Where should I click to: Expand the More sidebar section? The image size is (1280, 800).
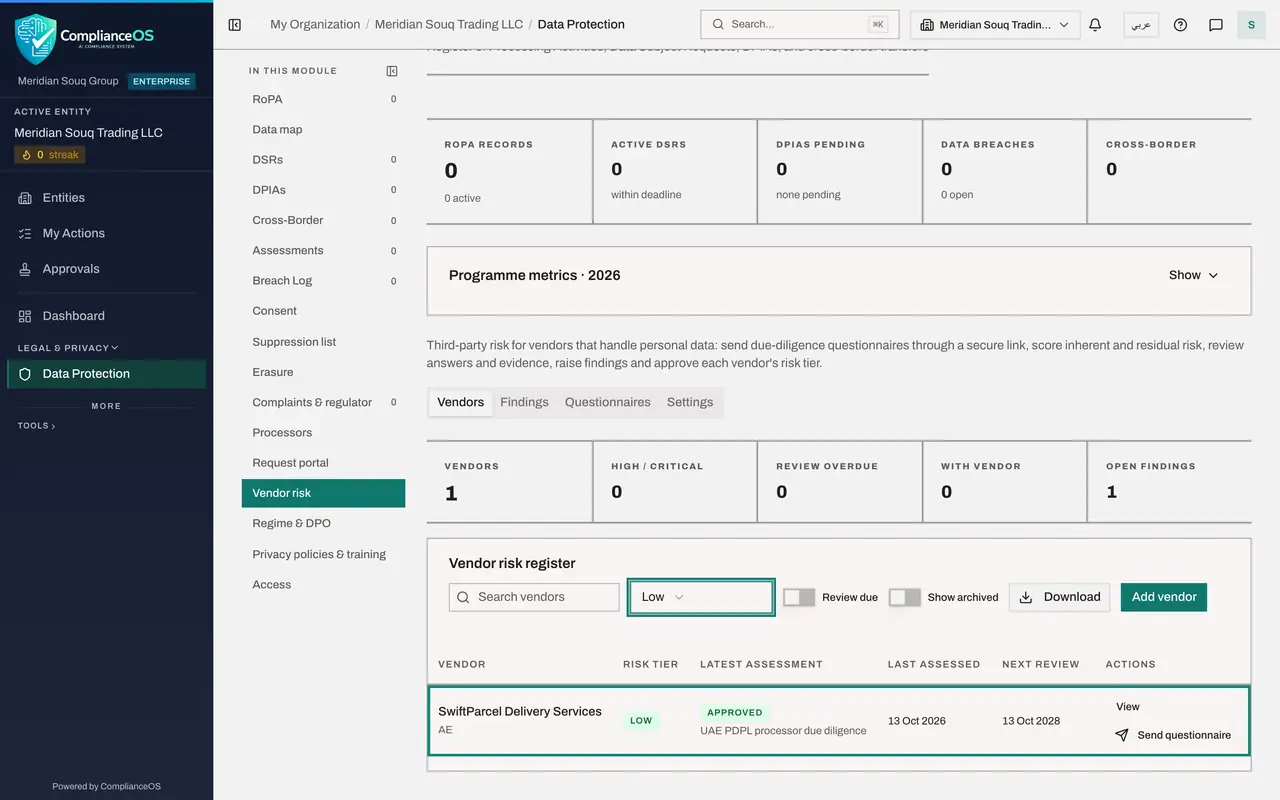(x=106, y=406)
